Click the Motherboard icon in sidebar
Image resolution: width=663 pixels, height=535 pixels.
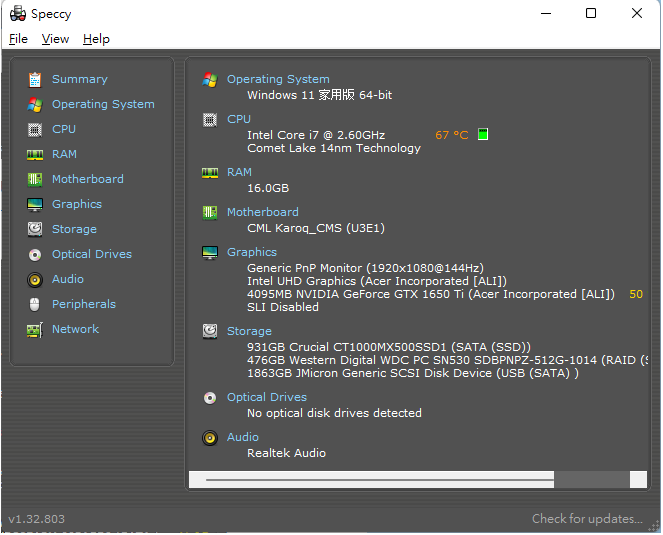pyautogui.click(x=35, y=179)
